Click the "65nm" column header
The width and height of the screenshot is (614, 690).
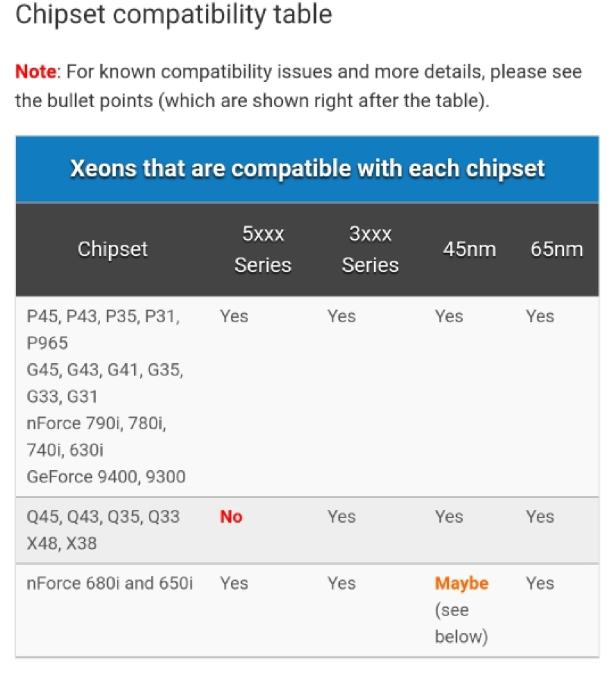tap(556, 249)
